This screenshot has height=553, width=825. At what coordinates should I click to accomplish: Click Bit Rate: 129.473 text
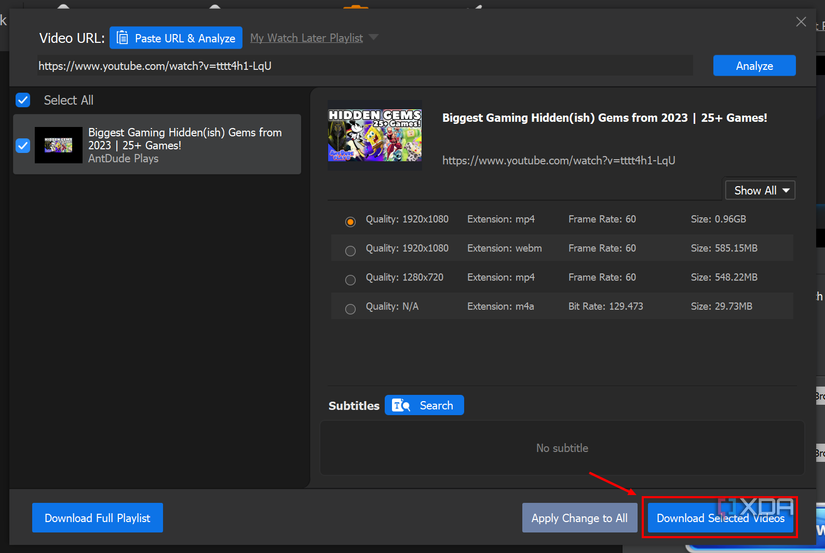pyautogui.click(x=606, y=306)
